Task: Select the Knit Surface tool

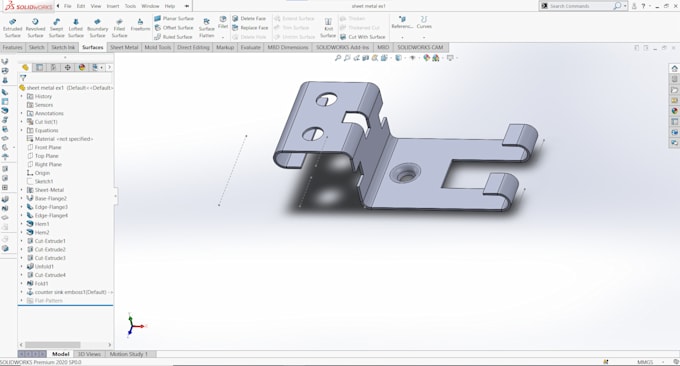Action: point(328,28)
